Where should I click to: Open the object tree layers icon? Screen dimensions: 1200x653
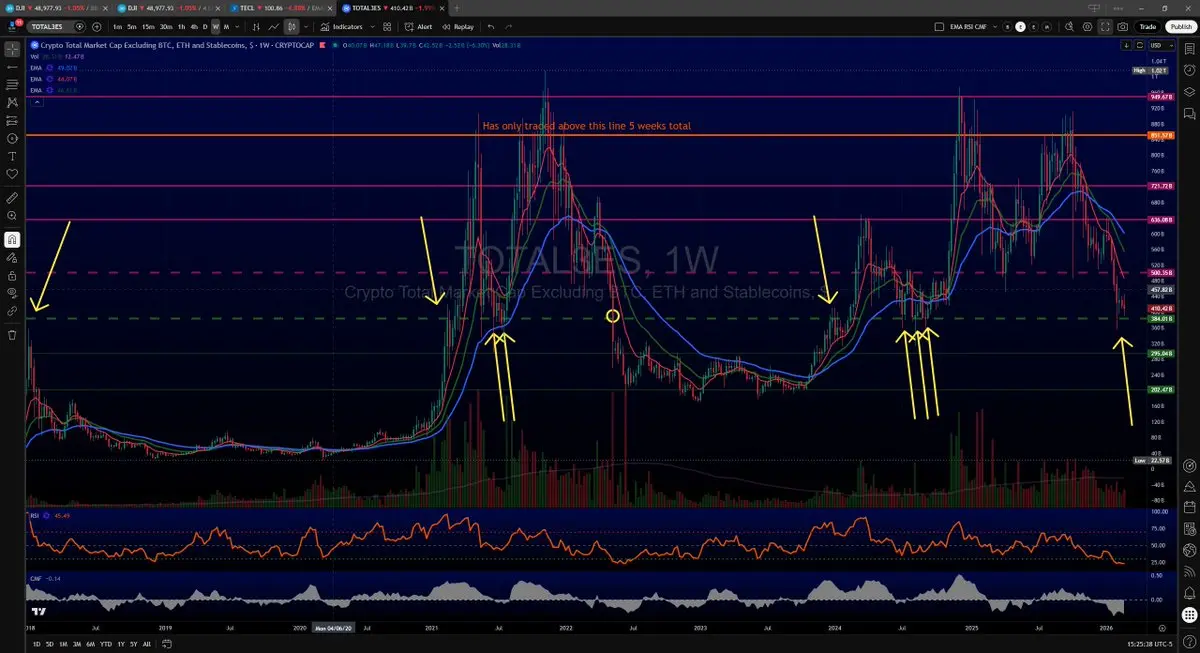click(1189, 92)
